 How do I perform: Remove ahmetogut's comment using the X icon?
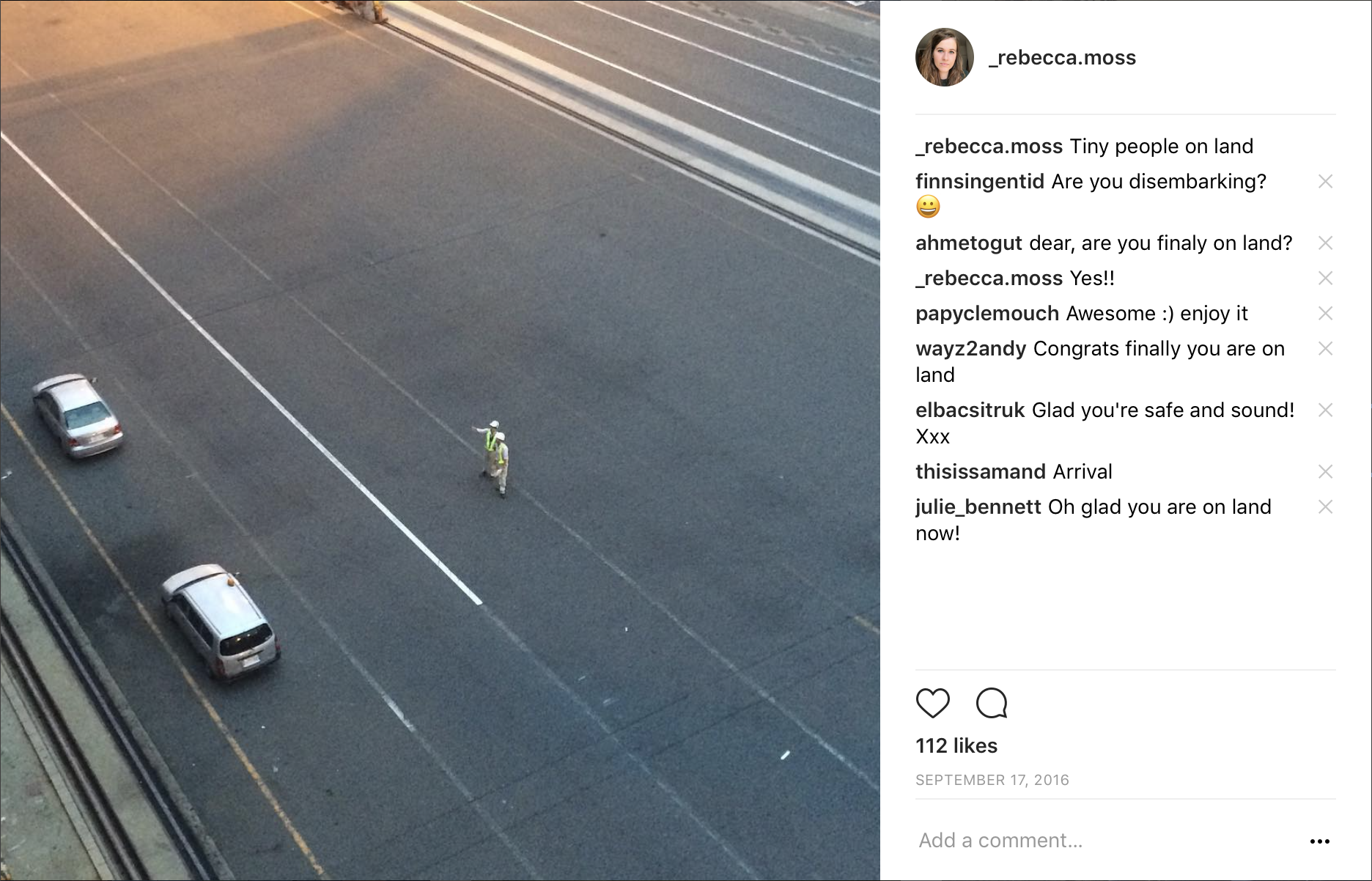tap(1325, 243)
